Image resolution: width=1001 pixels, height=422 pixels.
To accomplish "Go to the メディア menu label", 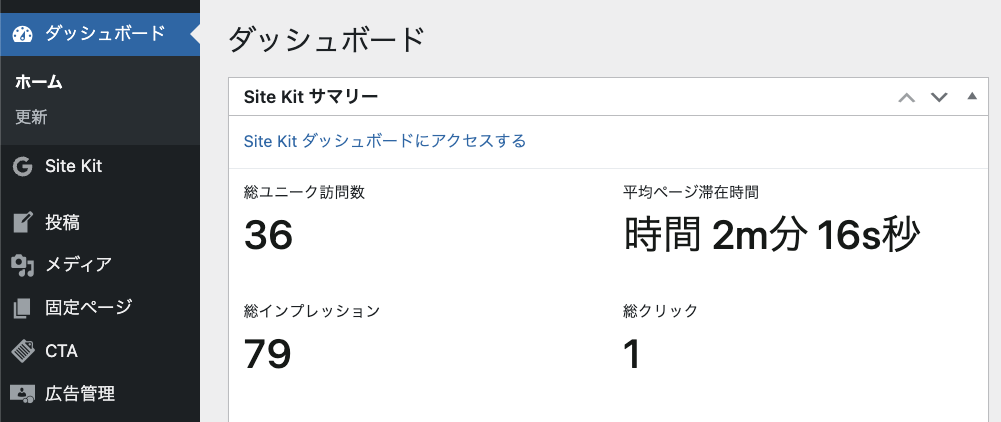I will tap(78, 265).
